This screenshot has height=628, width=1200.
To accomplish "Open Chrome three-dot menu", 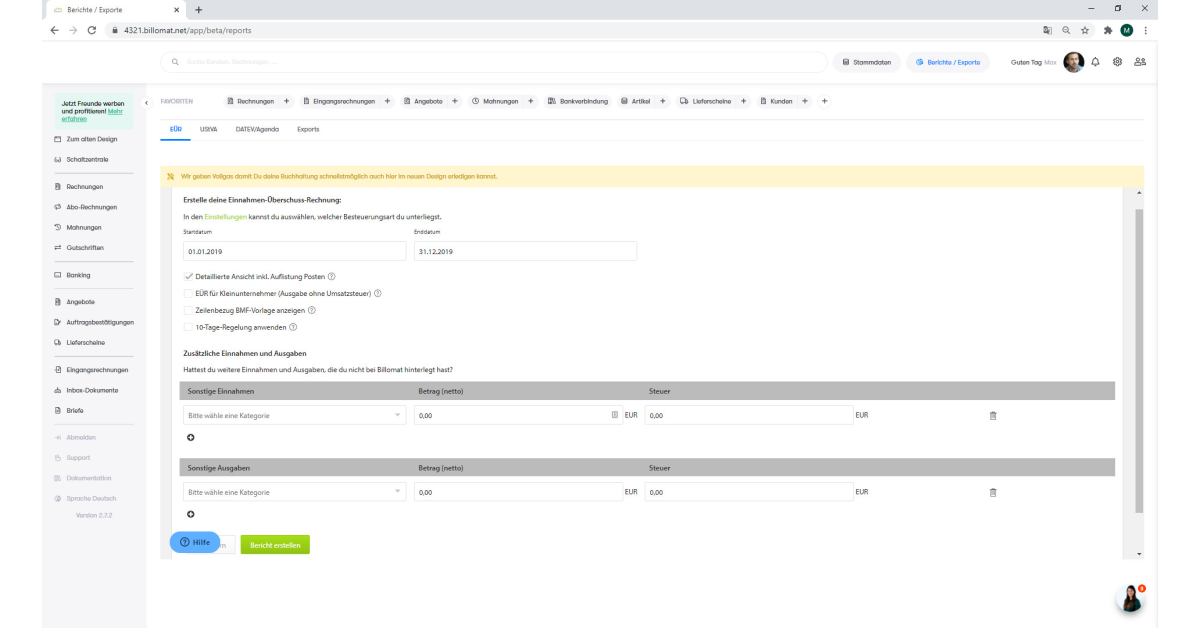I will (1145, 30).
